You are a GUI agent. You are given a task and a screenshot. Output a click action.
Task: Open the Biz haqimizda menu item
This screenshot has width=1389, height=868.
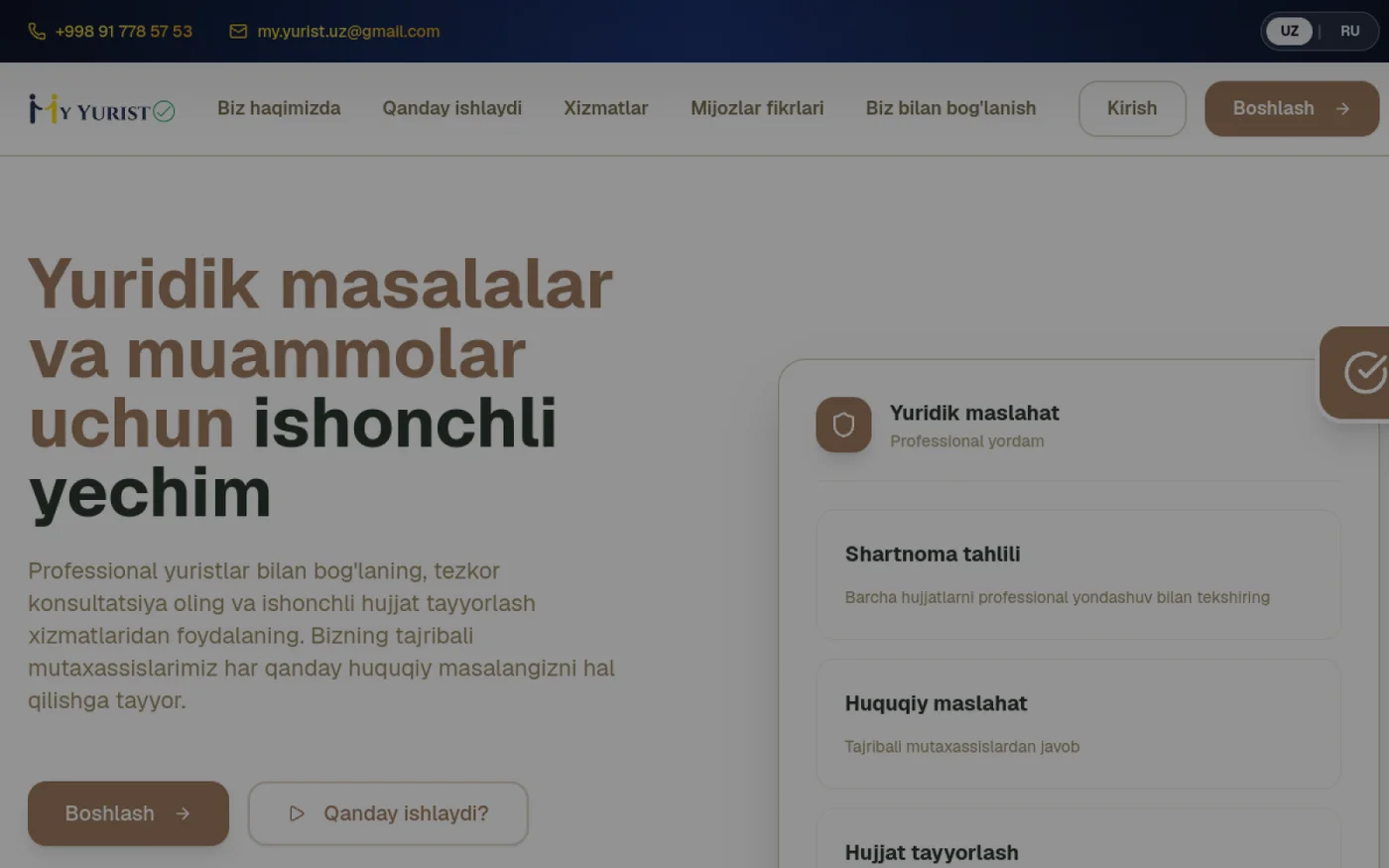(x=279, y=108)
